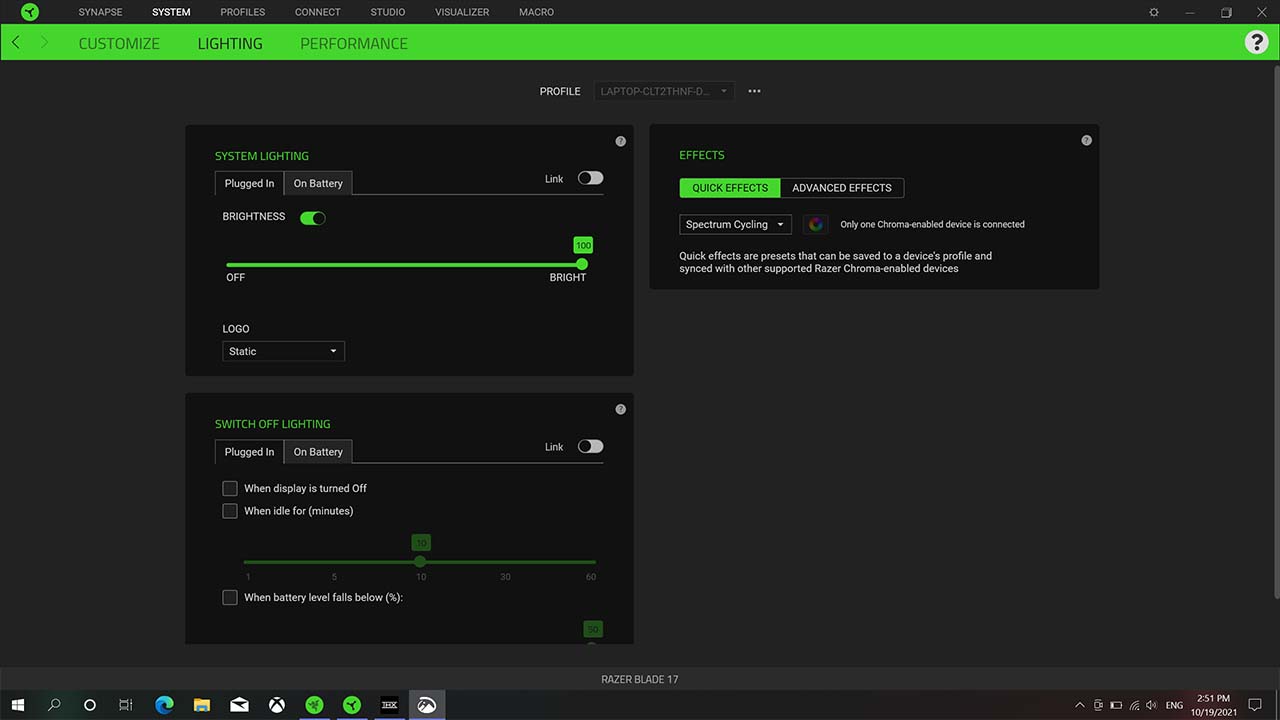Select On Battery tab under System Lighting
The height and width of the screenshot is (720, 1280).
[318, 183]
